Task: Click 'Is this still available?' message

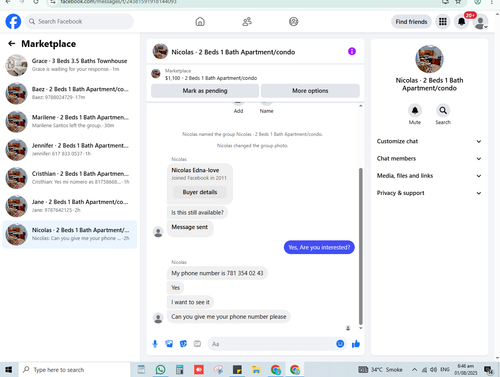Action: pyautogui.click(x=197, y=212)
